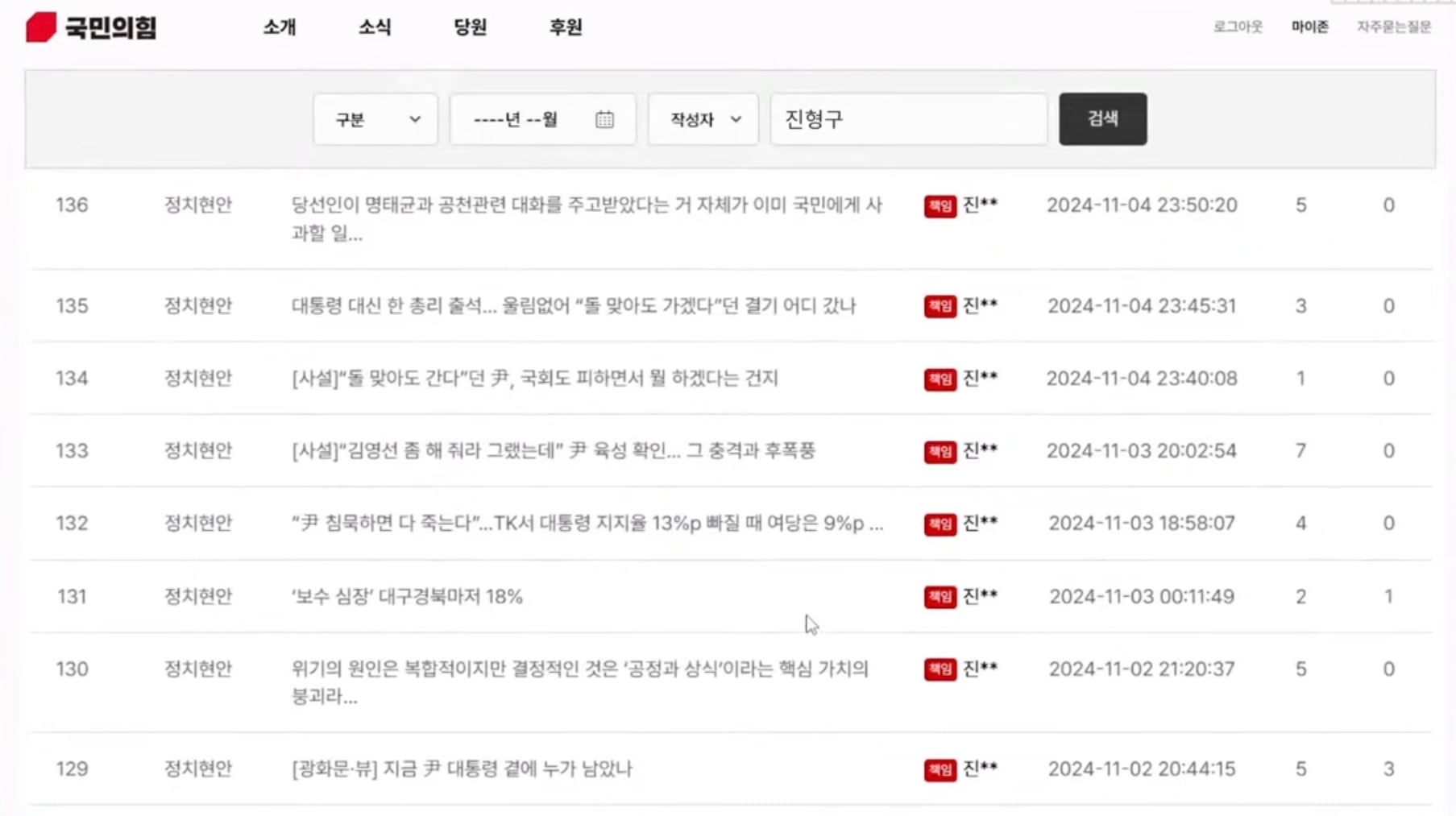Click comment count 3 on row 129
Screen dimensions: 1456x816
(x=1388, y=769)
